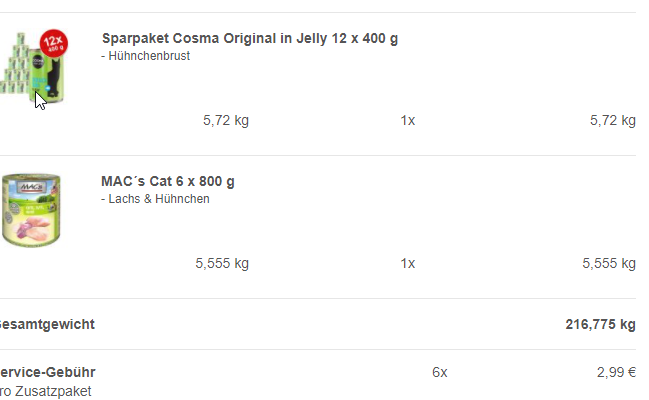This screenshot has height=400, width=649.
Task: Click the 5,72 kg total at row end
Action: [613, 120]
